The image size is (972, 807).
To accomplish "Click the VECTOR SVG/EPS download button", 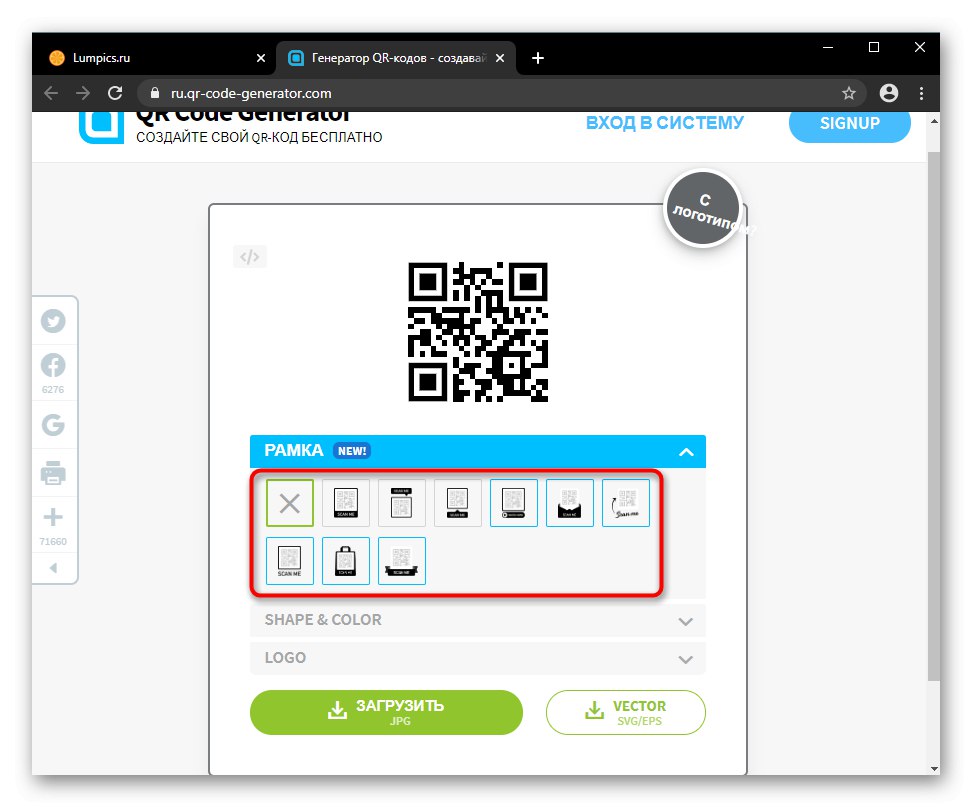I will [x=625, y=712].
